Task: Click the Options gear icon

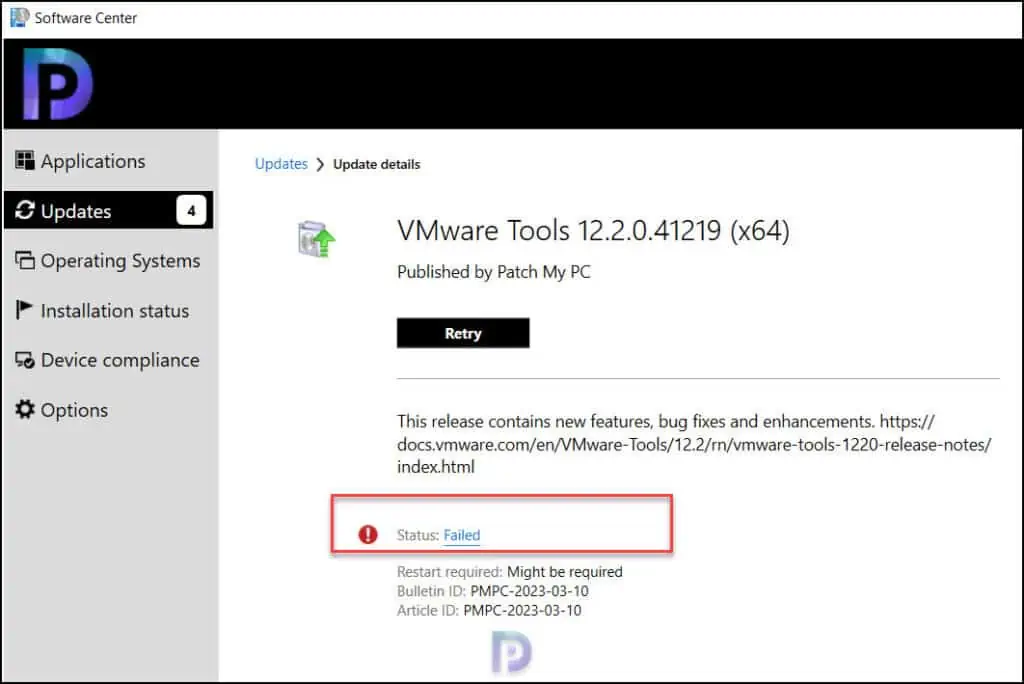Action: (x=24, y=409)
